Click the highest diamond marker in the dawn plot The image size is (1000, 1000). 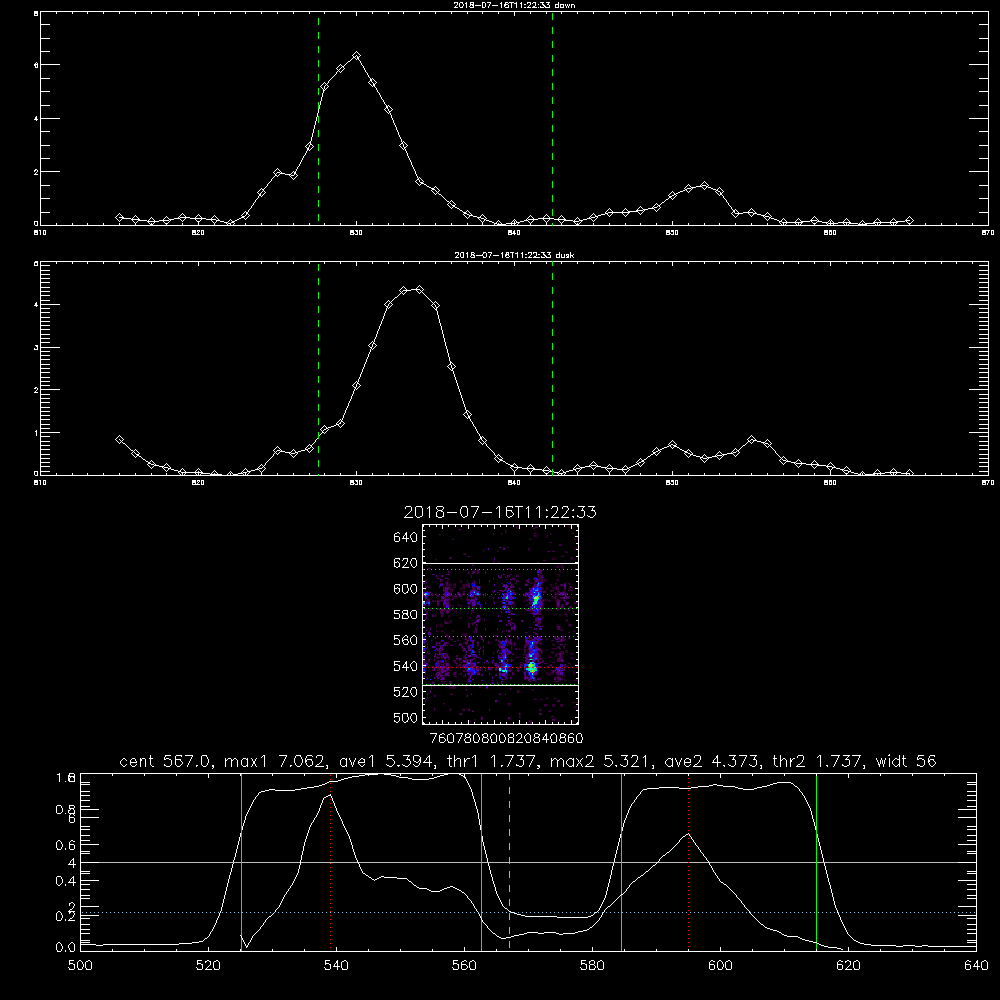[x=357, y=56]
